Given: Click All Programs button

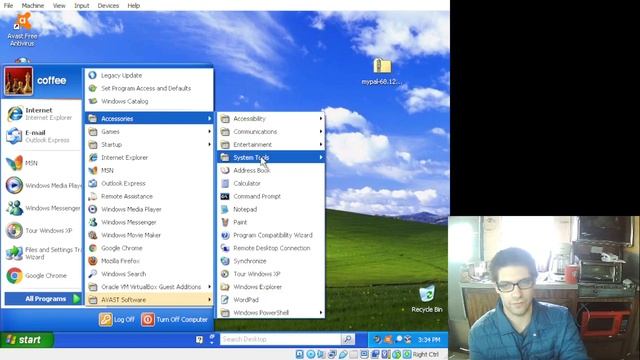Looking at the screenshot, I should (x=43, y=299).
